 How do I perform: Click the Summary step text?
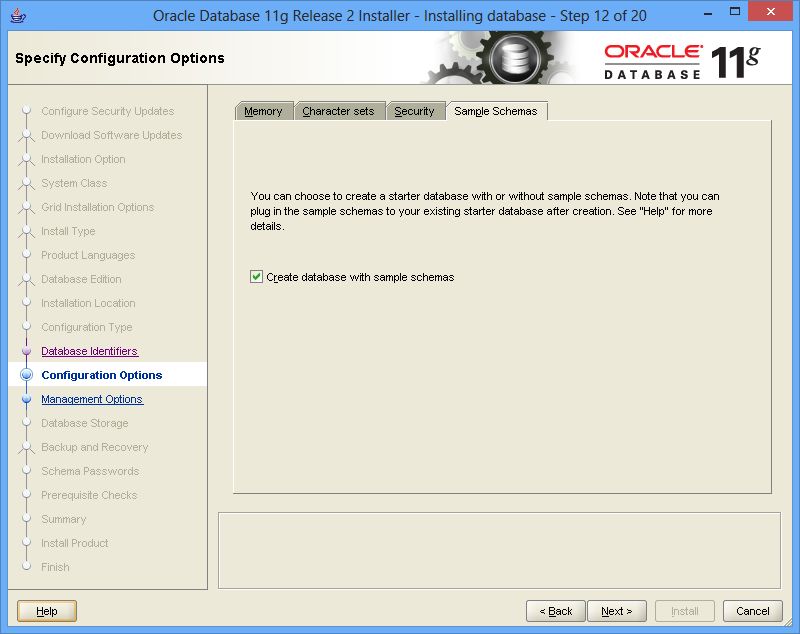64,519
